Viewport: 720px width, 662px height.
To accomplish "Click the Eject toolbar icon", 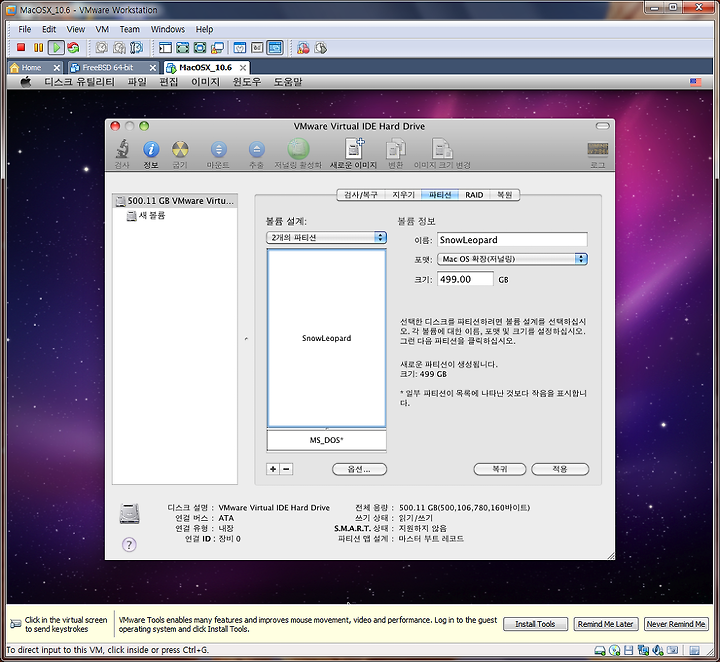I will (x=257, y=149).
